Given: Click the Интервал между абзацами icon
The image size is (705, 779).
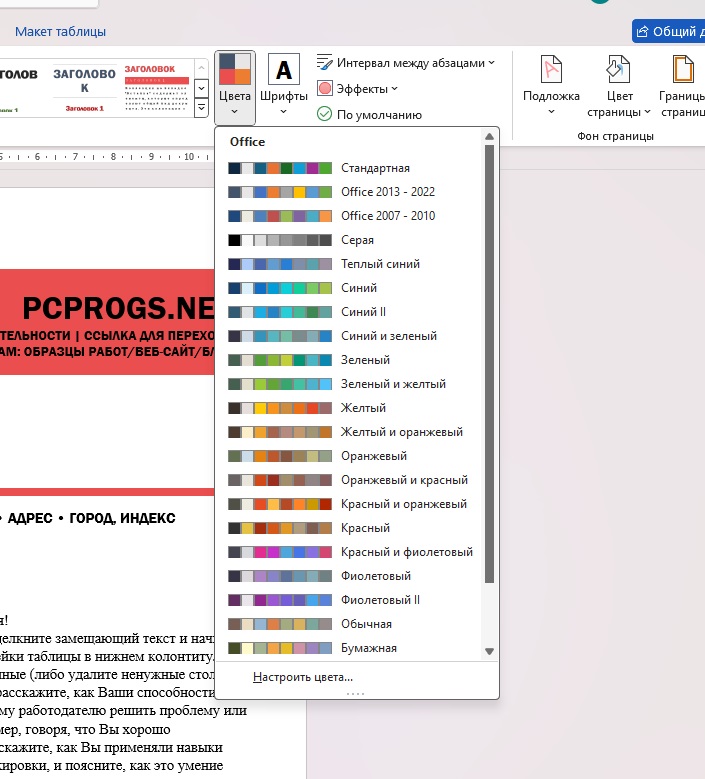Looking at the screenshot, I should [324, 63].
